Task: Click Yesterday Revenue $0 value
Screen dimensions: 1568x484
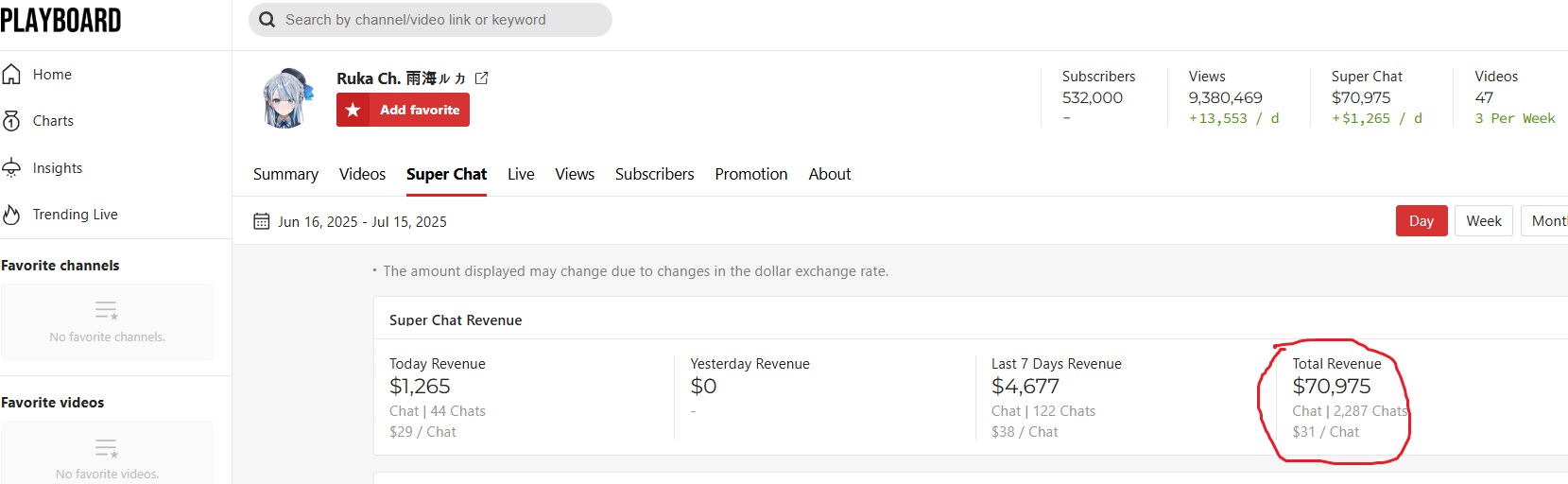Action: [x=704, y=386]
